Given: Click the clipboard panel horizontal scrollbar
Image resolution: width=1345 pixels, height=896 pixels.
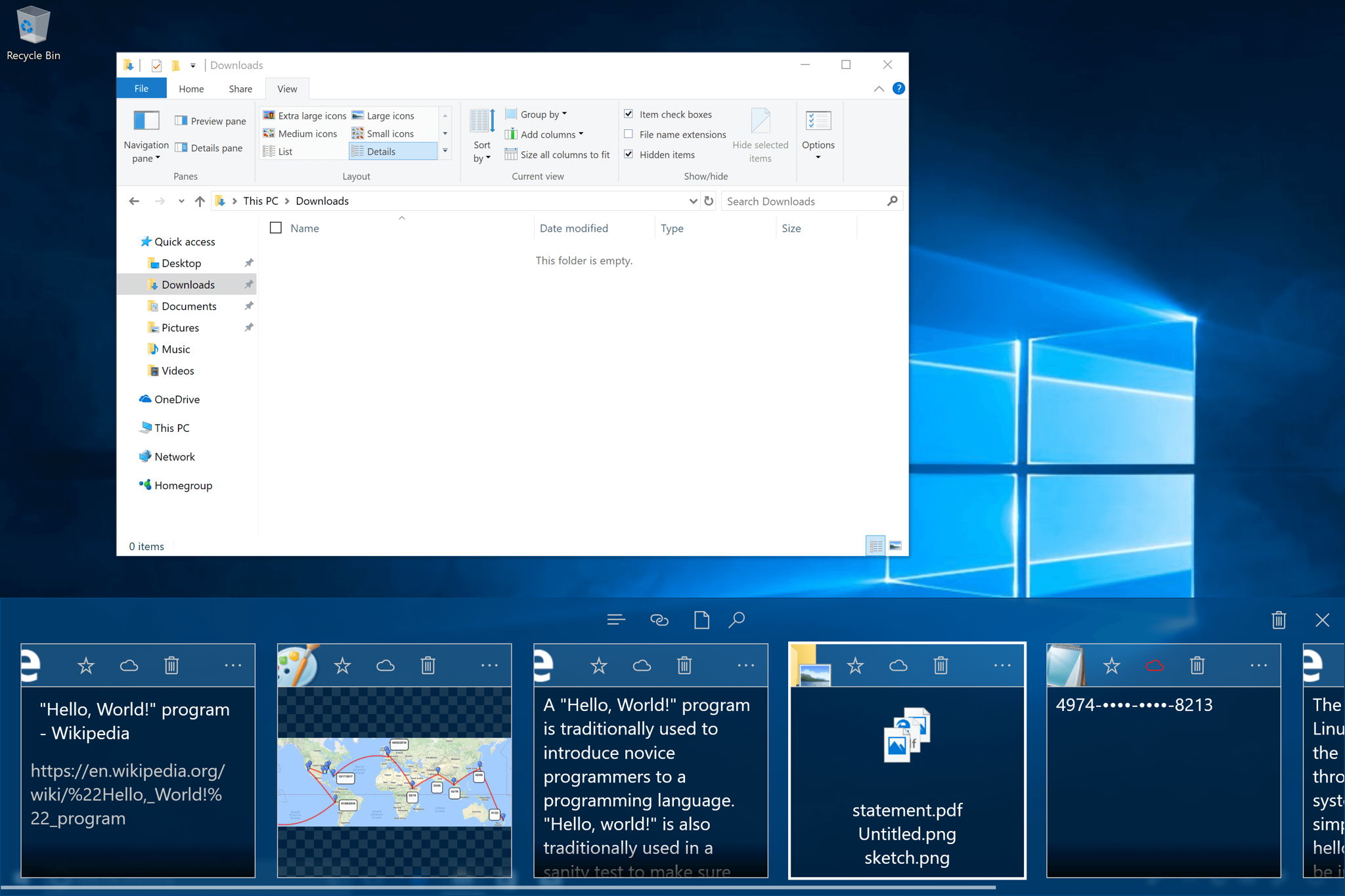Looking at the screenshot, I should (x=499, y=887).
